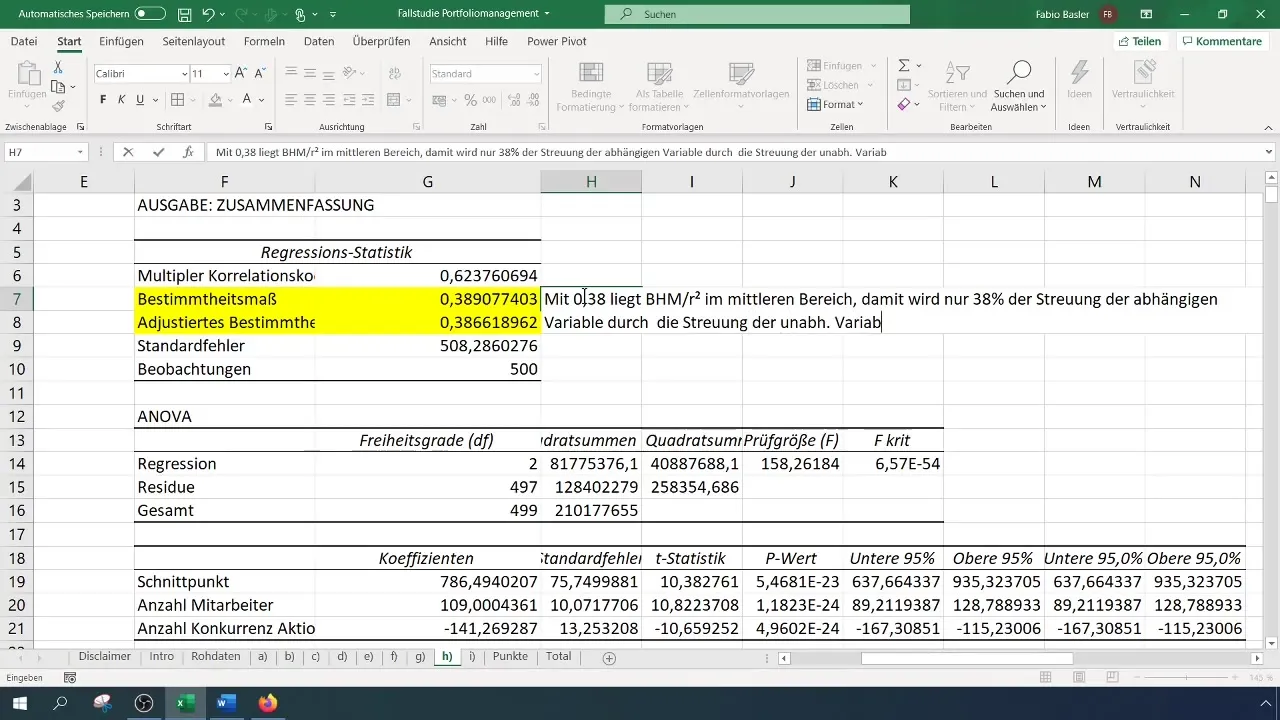Open the Windows Start menu

[19, 703]
